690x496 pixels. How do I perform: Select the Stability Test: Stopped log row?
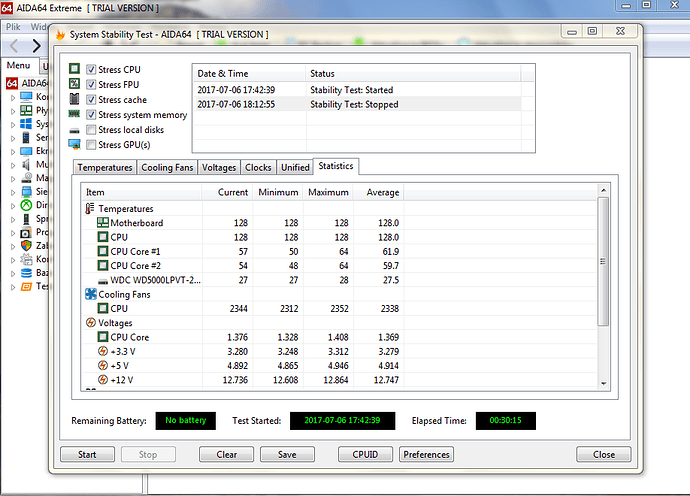coord(357,104)
